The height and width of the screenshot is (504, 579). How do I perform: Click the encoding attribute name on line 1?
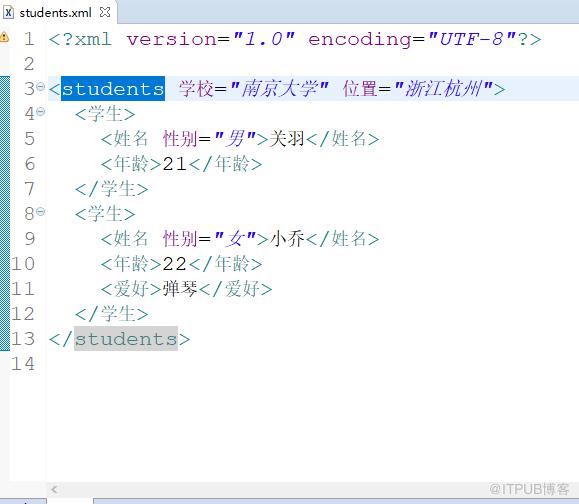(x=360, y=39)
